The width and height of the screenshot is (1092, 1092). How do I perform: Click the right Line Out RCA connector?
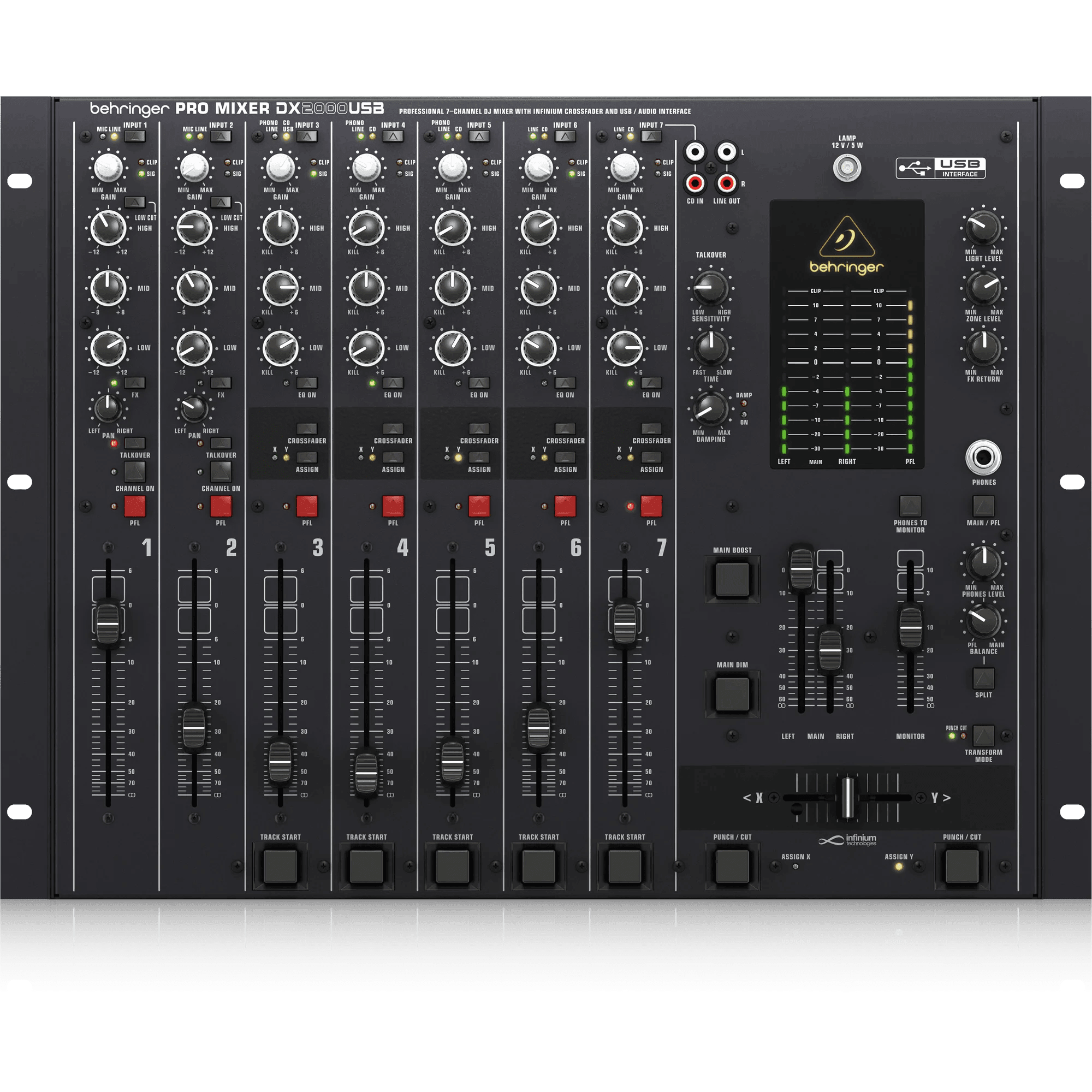coord(726,183)
